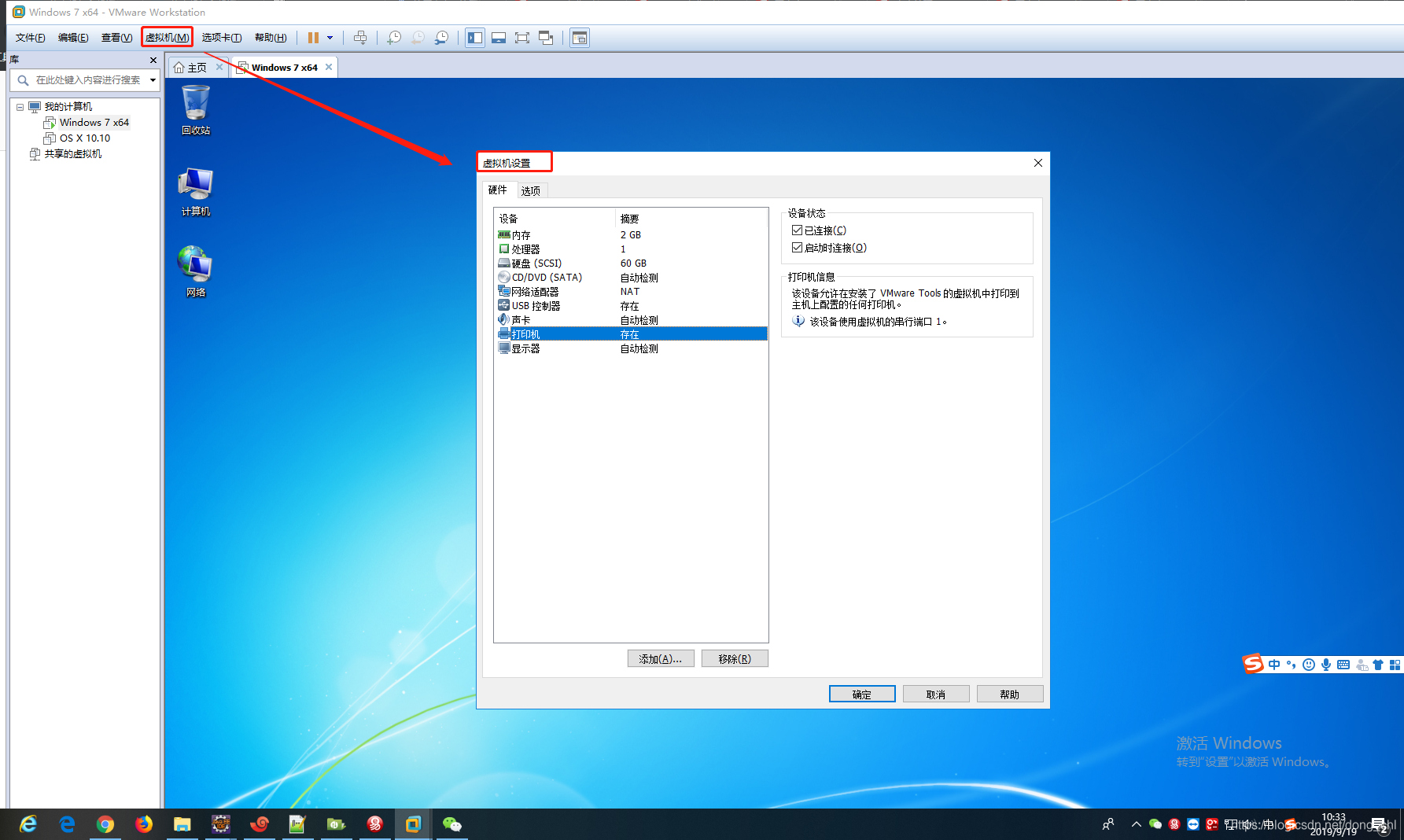The width and height of the screenshot is (1404, 840).
Task: Select the 网络 desktop icon
Action: 196,272
